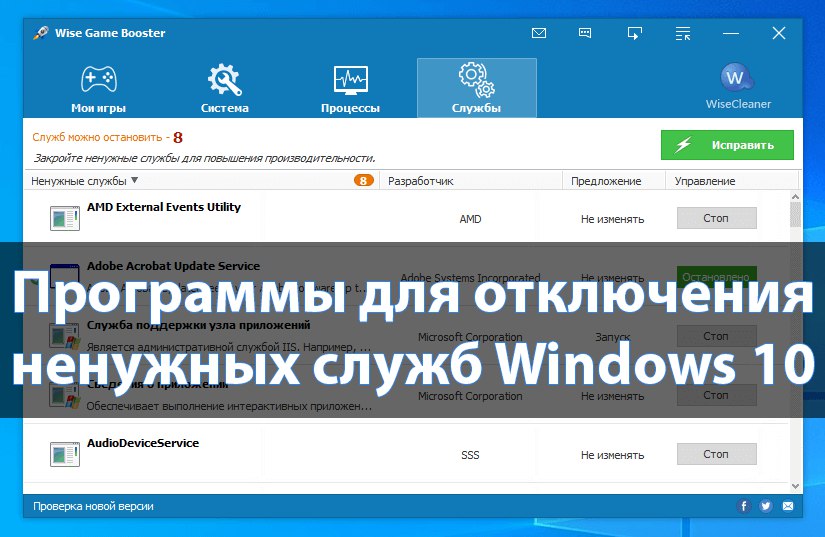Open the menu list icon in title bar

(683, 34)
